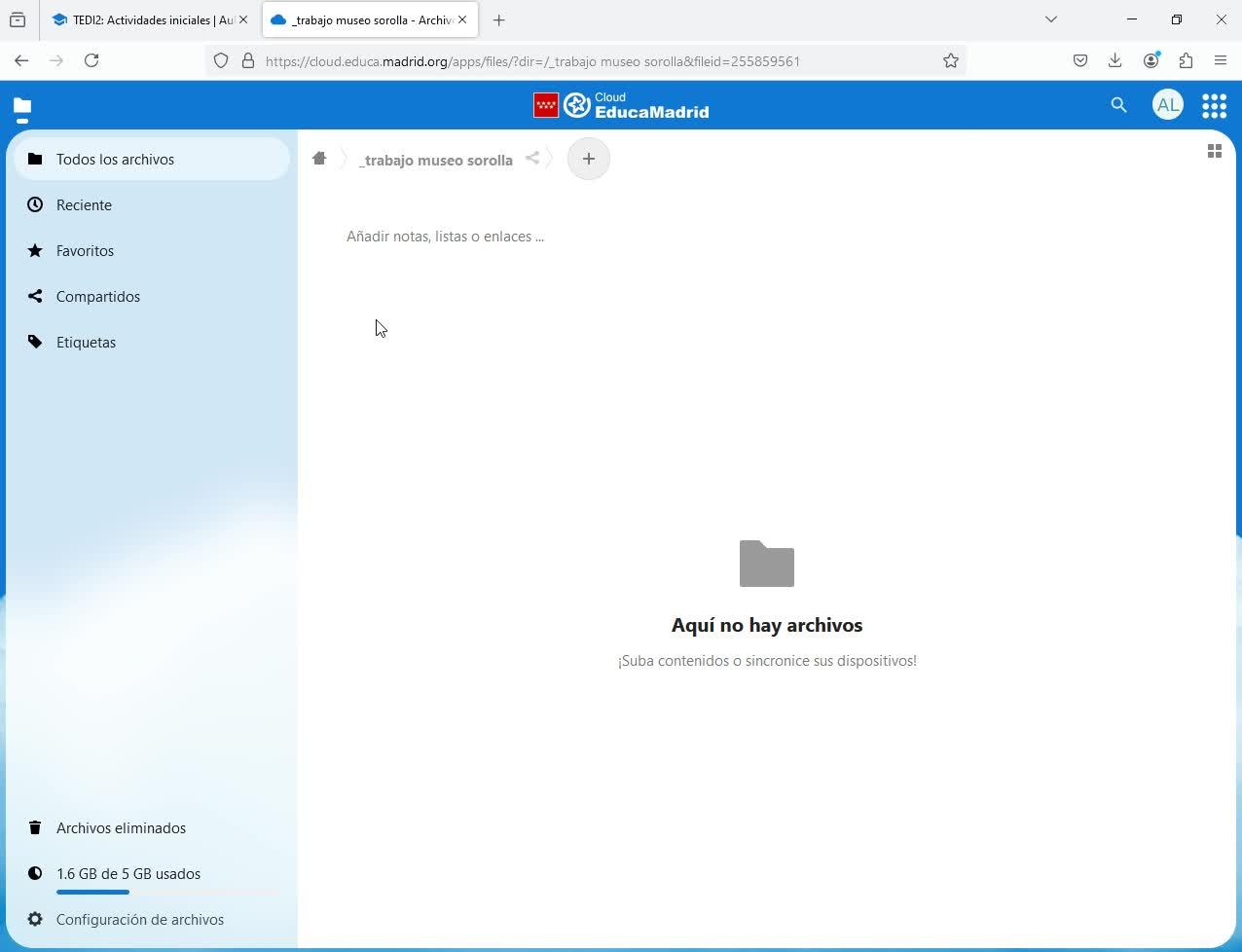The width and height of the screenshot is (1242, 952).
Task: Expand Configuración de archivos settings
Action: tap(152, 919)
